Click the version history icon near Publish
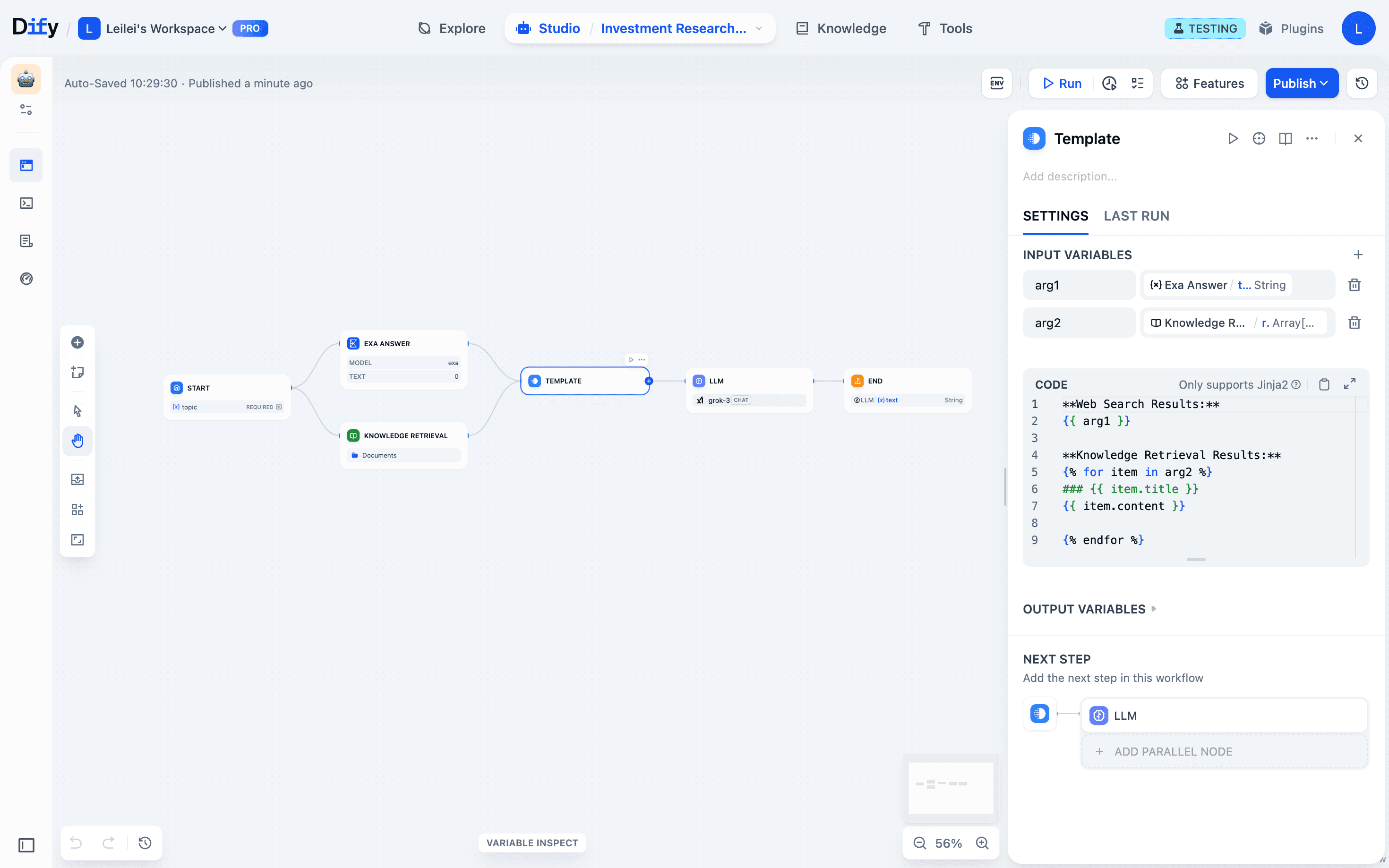This screenshot has width=1389, height=868. pos(1362,83)
